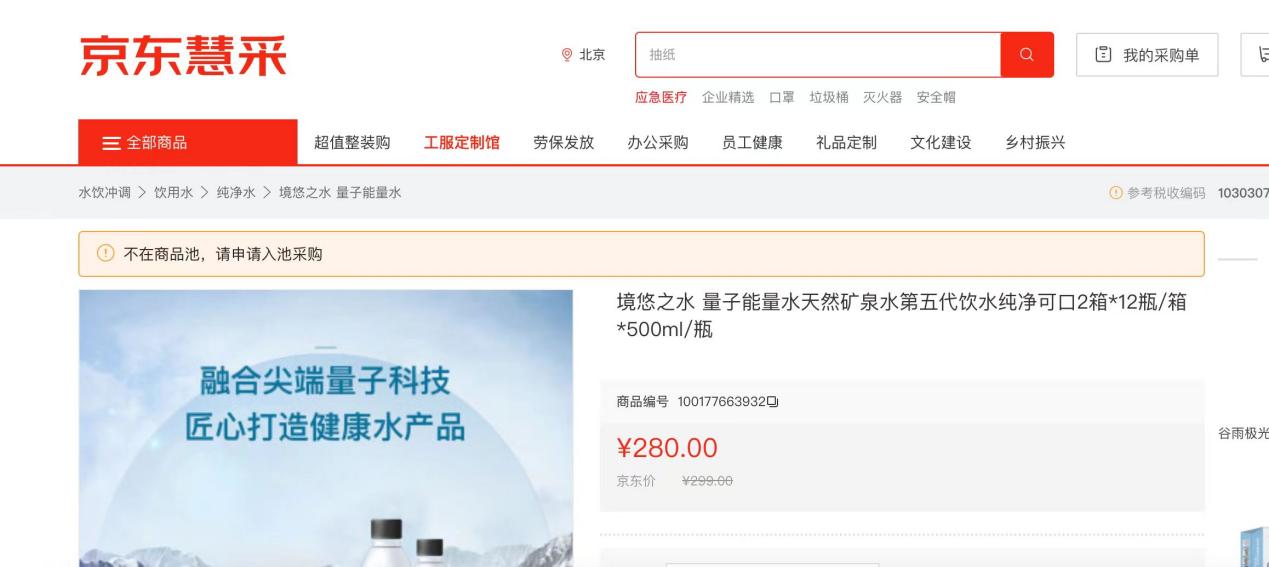
Task: Click the warning icon in the notice bar
Action: pyautogui.click(x=105, y=254)
